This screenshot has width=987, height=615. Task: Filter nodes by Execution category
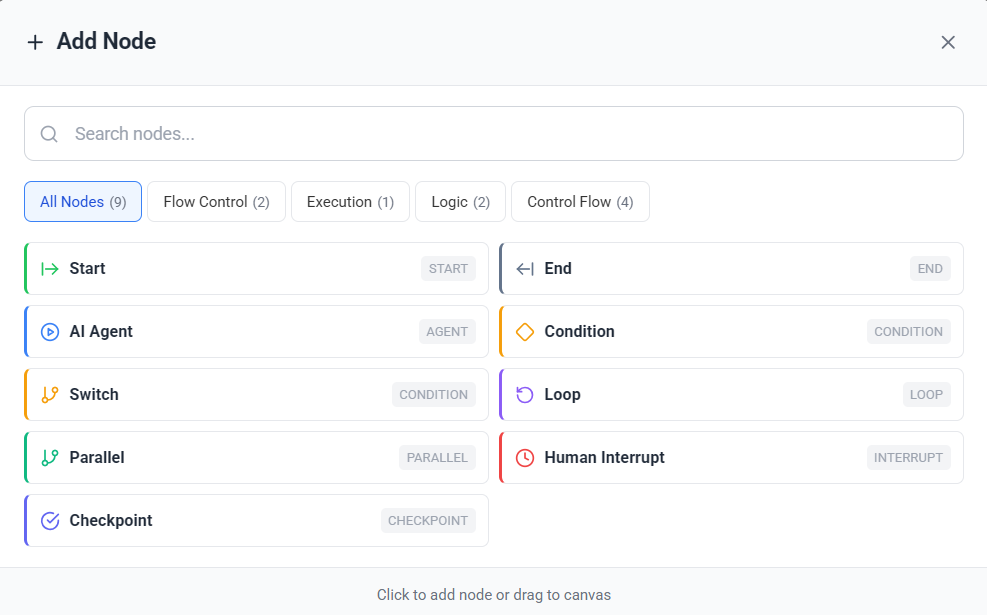click(x=350, y=202)
